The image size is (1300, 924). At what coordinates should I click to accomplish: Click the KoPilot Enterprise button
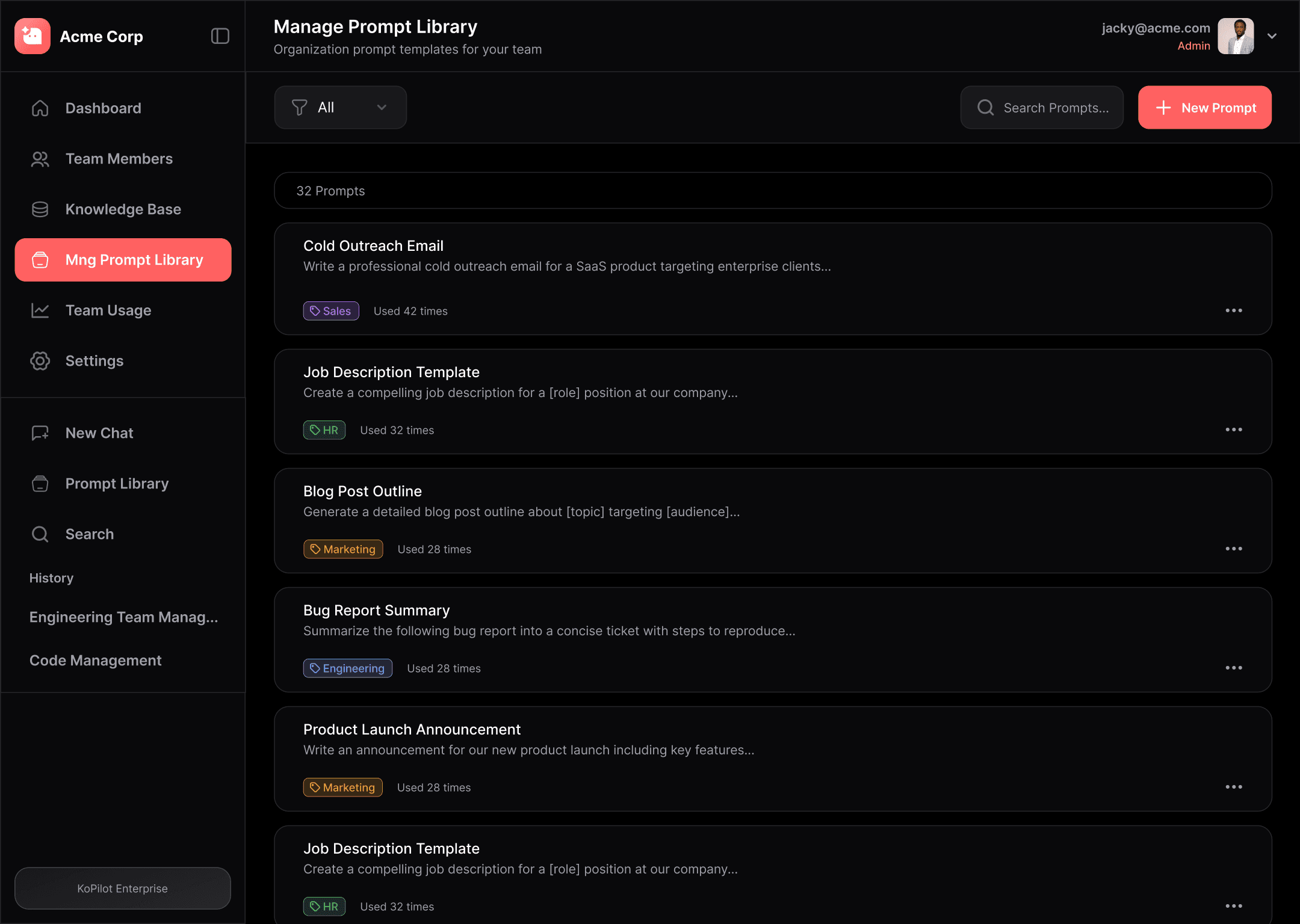123,889
